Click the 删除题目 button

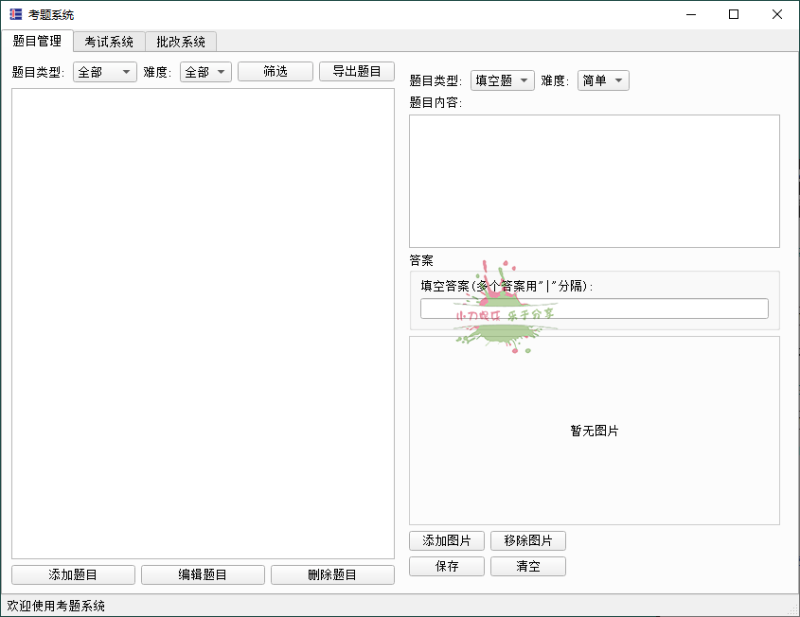(333, 575)
